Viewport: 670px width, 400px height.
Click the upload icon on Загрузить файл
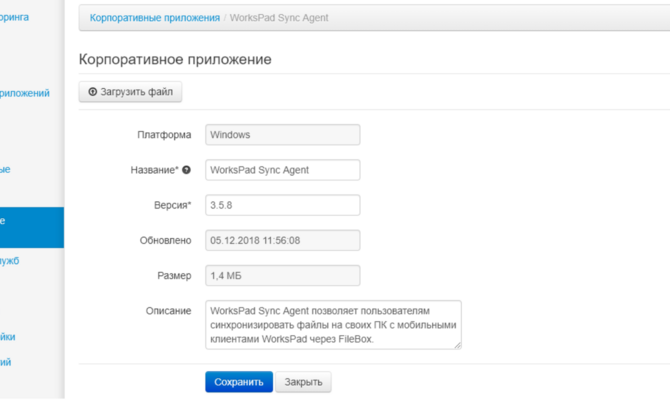[x=93, y=92]
